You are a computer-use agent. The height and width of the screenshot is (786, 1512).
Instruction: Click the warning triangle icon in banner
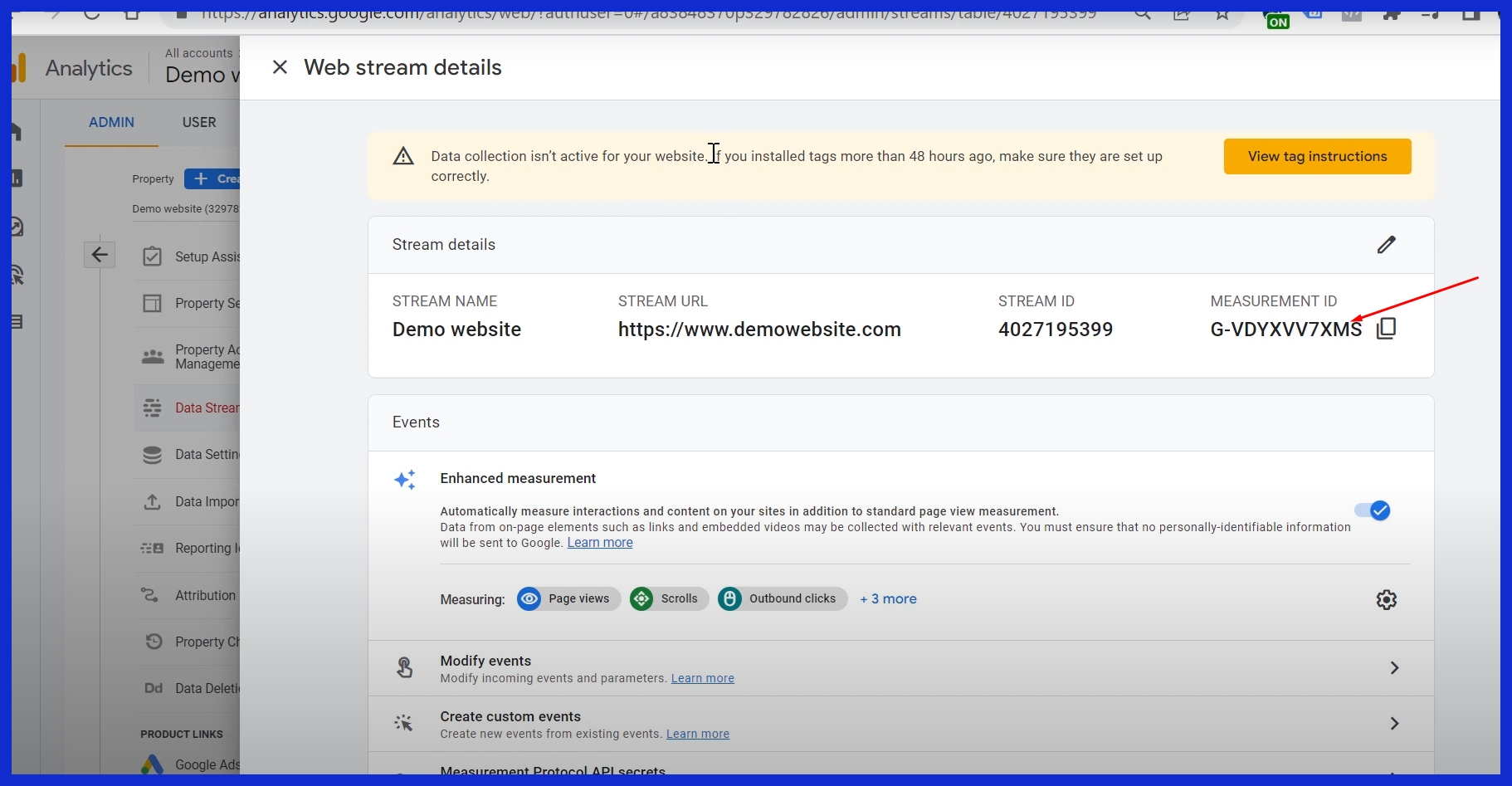[403, 156]
